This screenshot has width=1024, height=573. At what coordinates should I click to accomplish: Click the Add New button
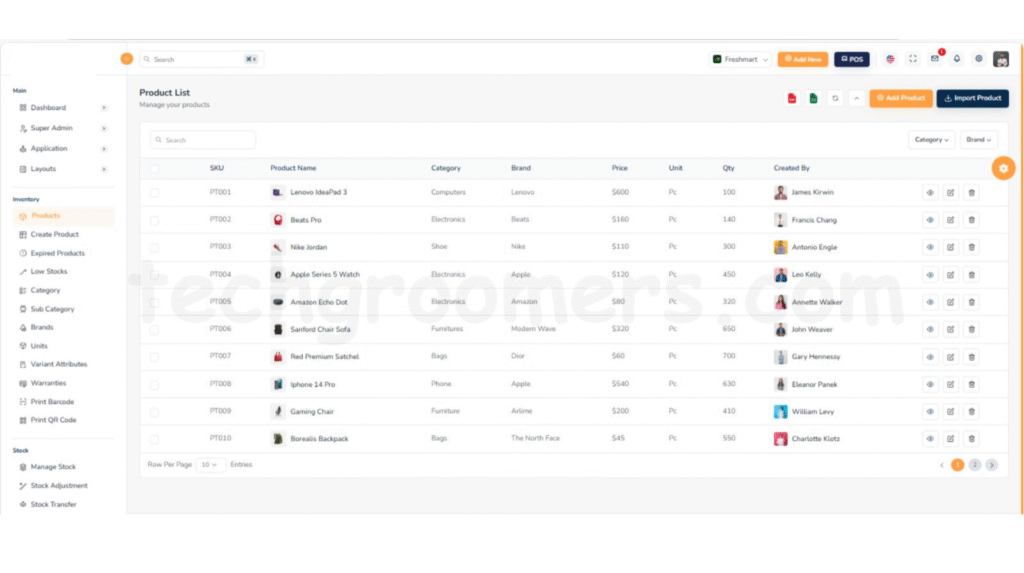[803, 59]
